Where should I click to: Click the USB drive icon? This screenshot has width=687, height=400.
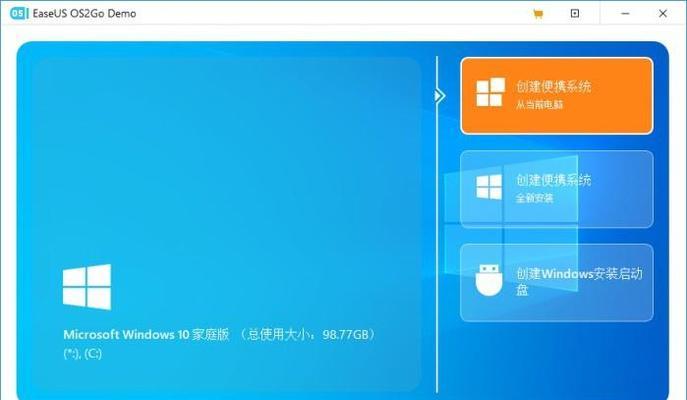tap(489, 280)
